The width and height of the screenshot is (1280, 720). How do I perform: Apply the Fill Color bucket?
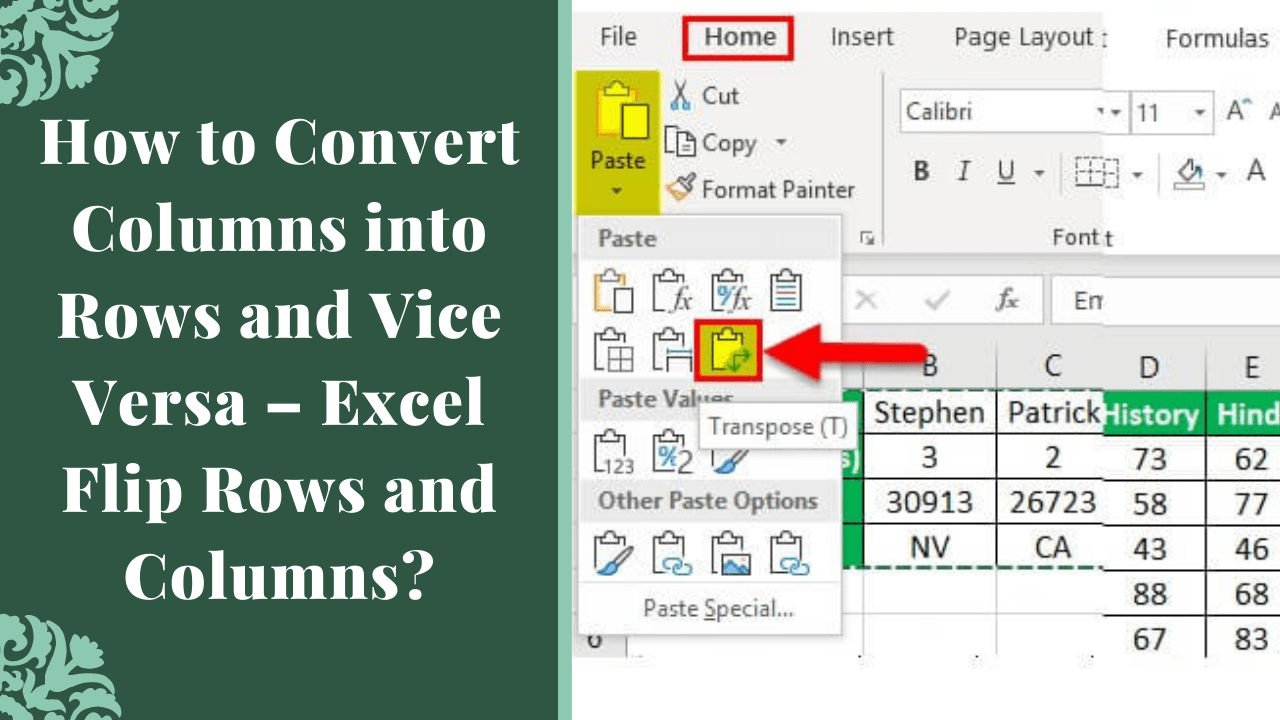pos(1190,174)
